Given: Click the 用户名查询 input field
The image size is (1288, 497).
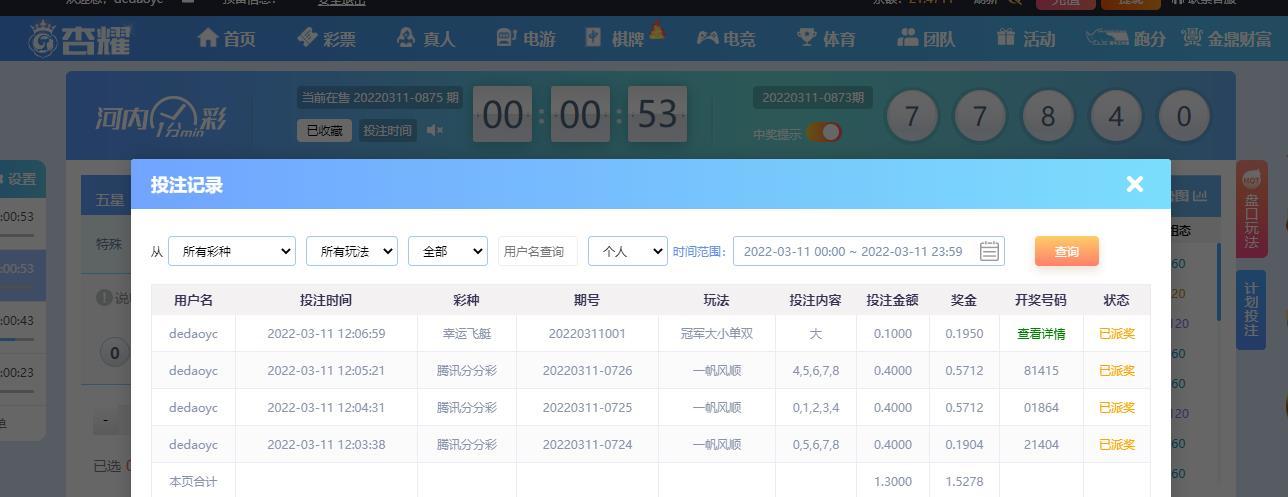Looking at the screenshot, I should 538,251.
